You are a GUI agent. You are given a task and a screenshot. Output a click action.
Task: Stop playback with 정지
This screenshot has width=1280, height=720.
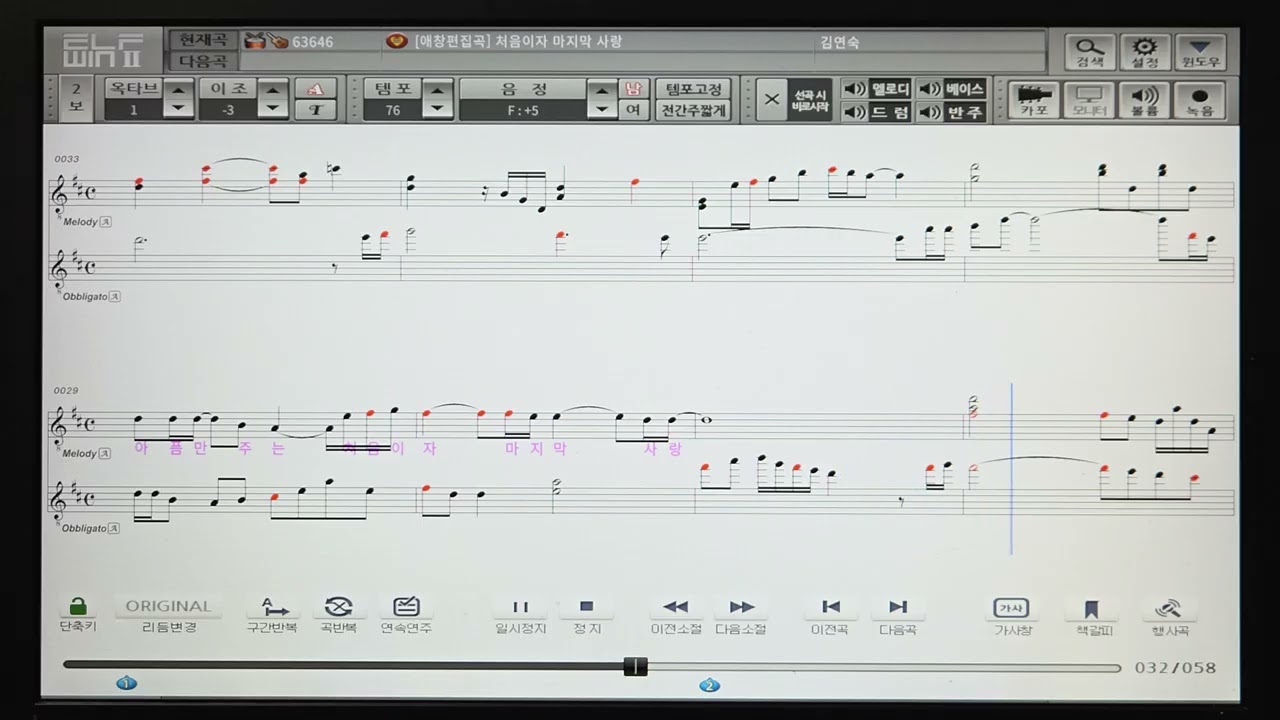point(587,615)
